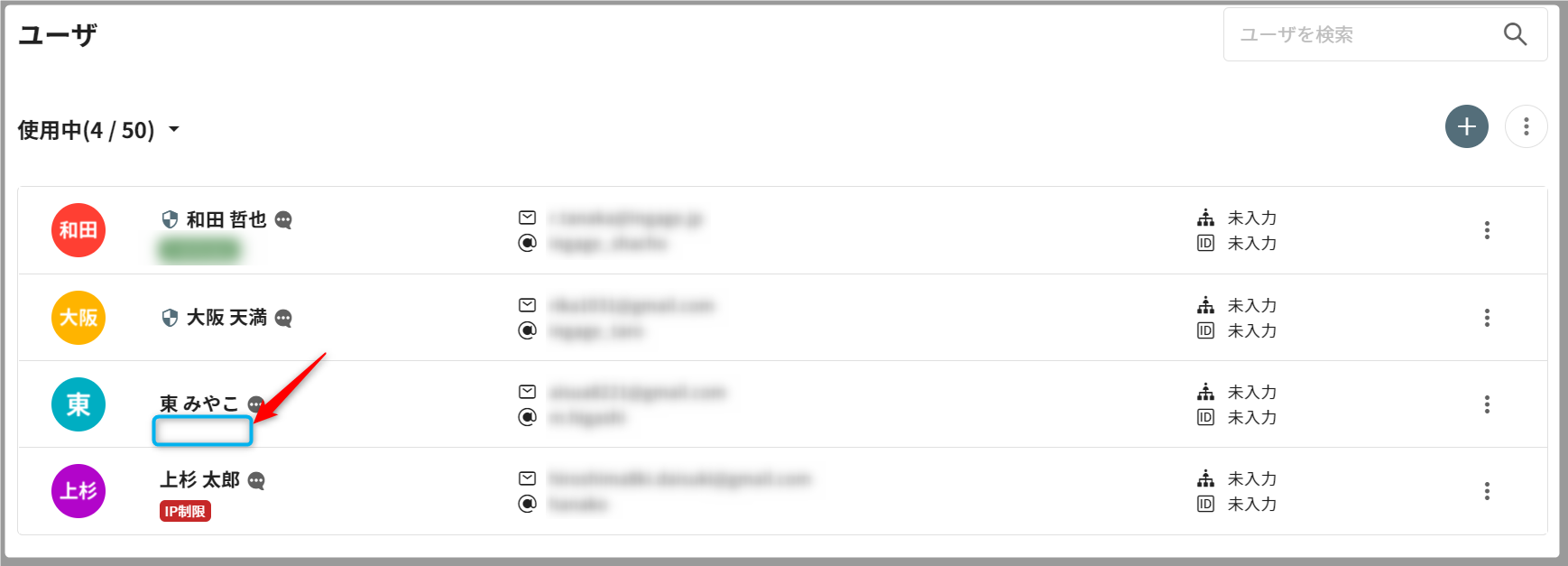Image resolution: width=1568 pixels, height=566 pixels.
Task: Click the red IP制限 badge
Action: pyautogui.click(x=185, y=512)
